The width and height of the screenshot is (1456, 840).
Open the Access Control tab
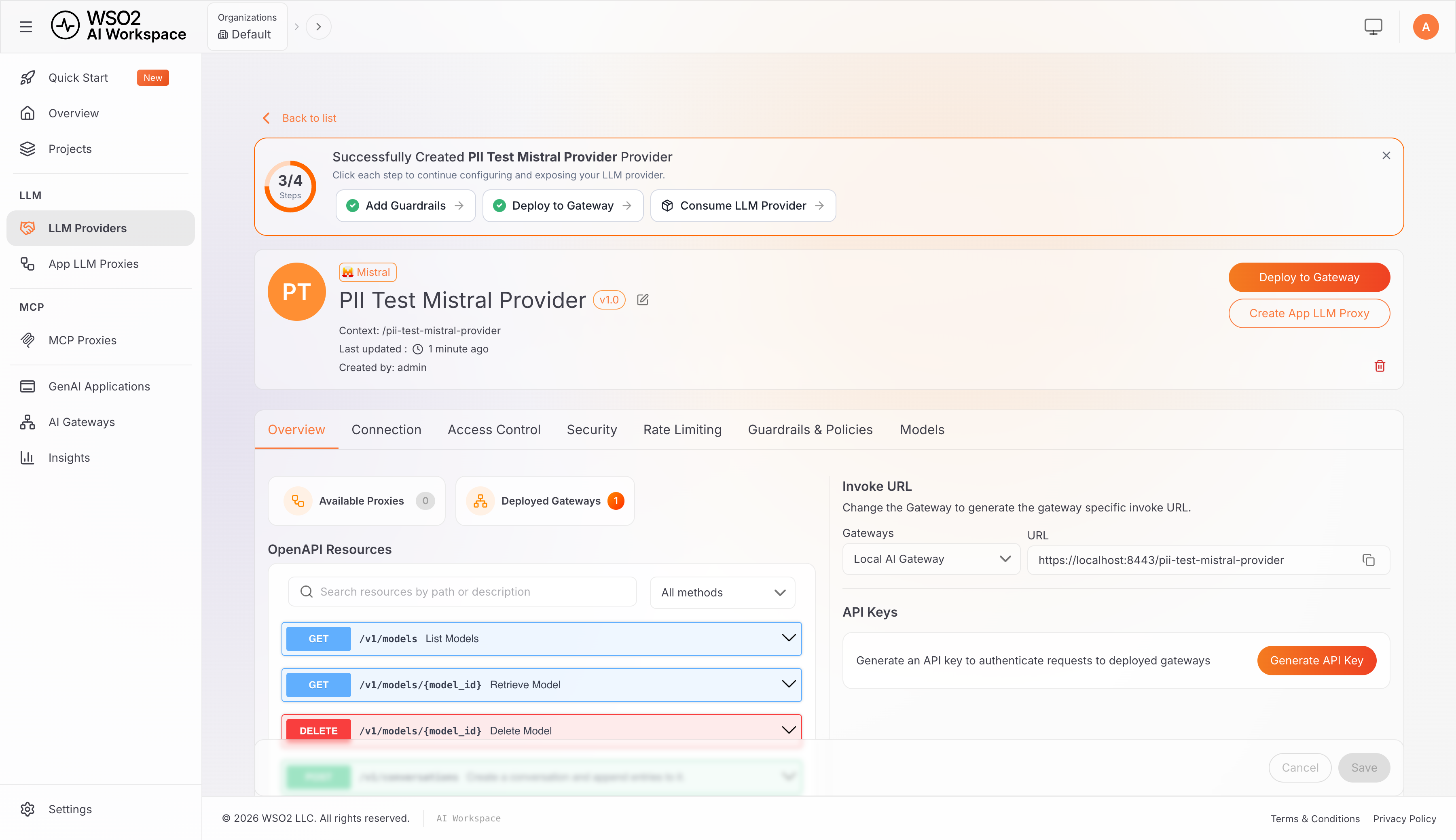coord(493,429)
